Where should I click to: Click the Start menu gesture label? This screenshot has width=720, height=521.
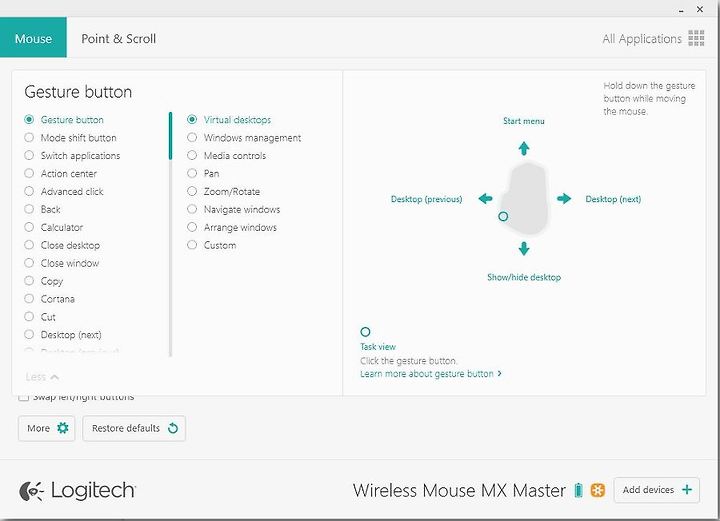(523, 121)
